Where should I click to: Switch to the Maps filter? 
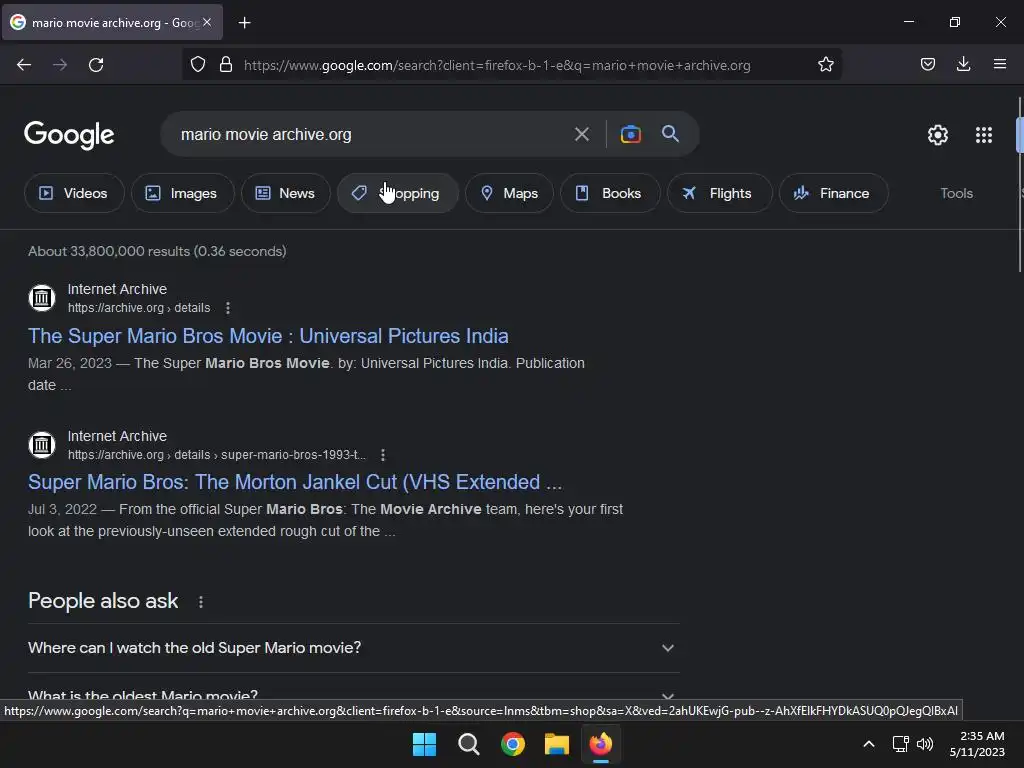509,193
